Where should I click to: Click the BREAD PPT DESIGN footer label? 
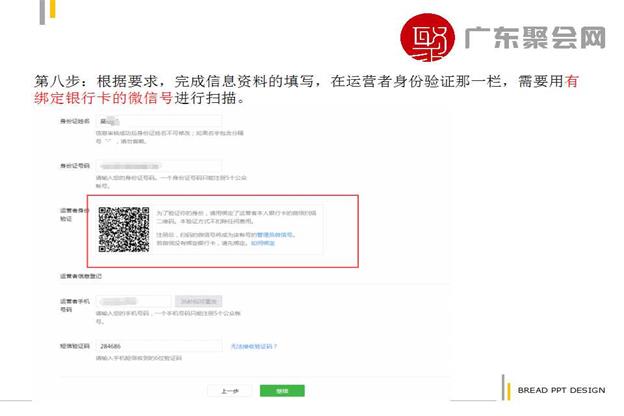(561, 390)
